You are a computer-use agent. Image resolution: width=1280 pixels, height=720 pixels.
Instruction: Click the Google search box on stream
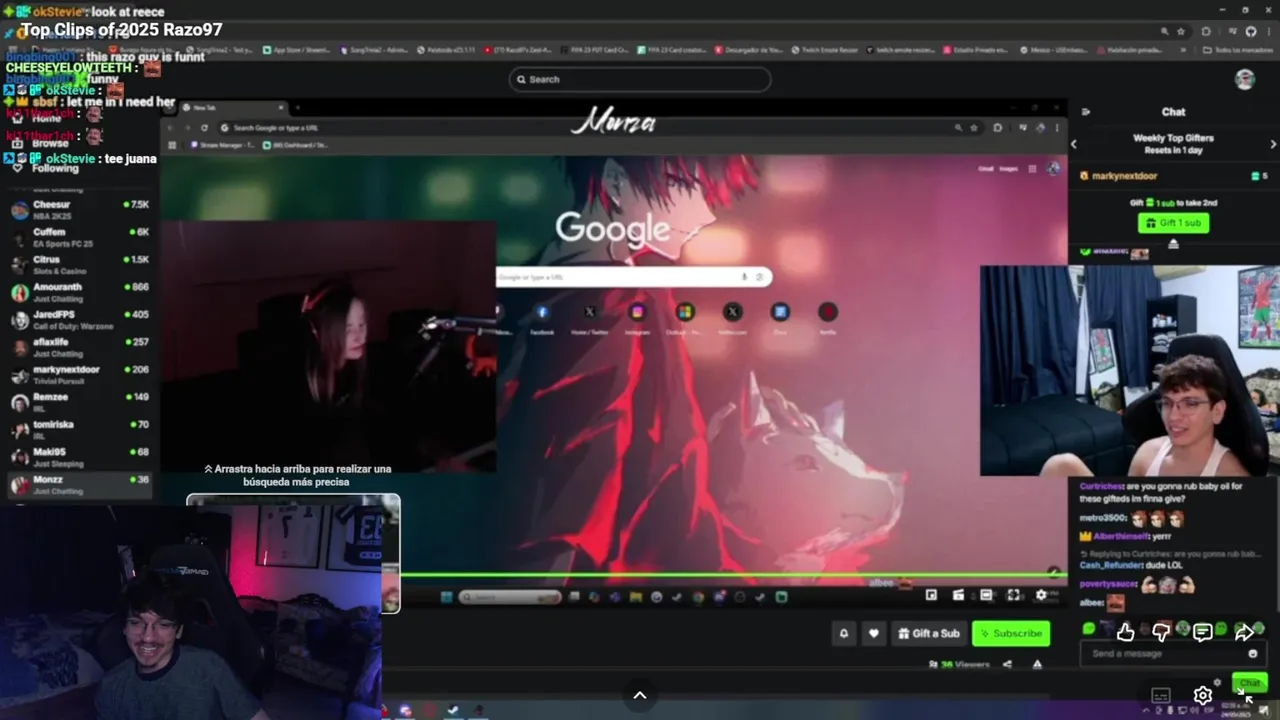633,277
